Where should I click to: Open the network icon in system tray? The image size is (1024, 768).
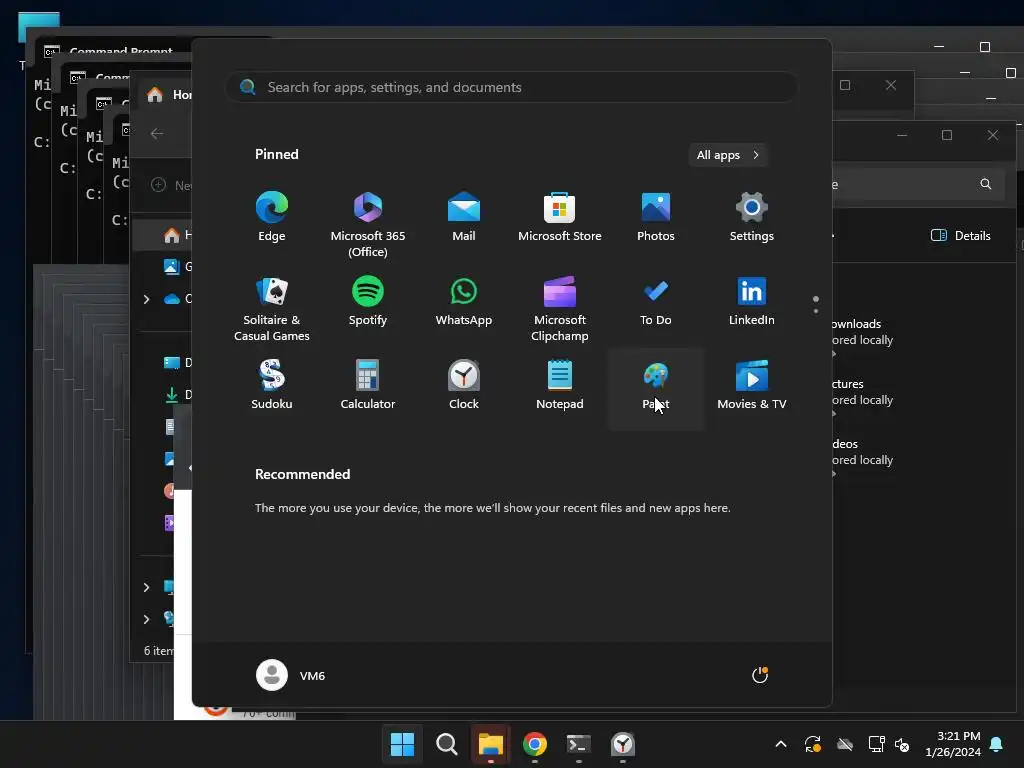pyautogui.click(x=876, y=744)
